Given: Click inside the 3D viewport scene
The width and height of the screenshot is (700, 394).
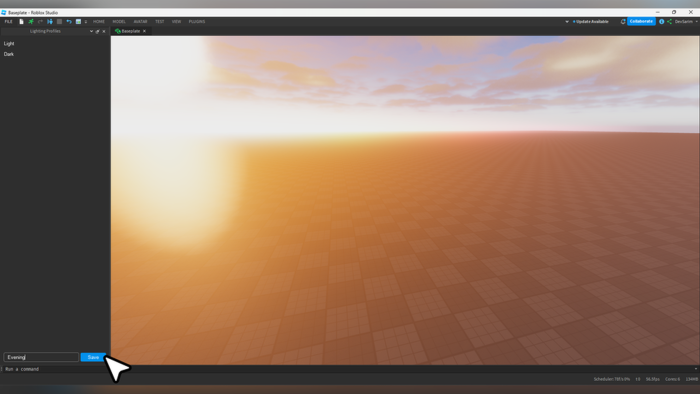Looking at the screenshot, I should click(405, 200).
